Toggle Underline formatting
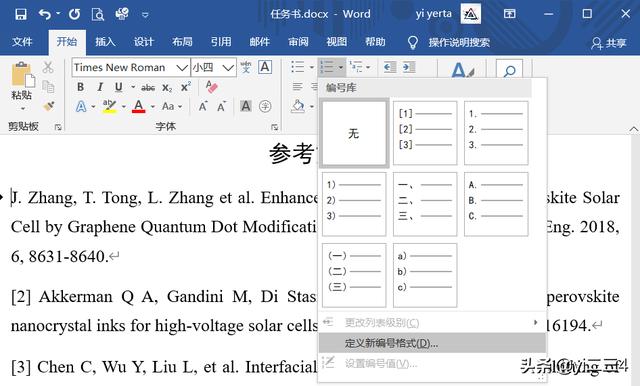 click(118, 87)
